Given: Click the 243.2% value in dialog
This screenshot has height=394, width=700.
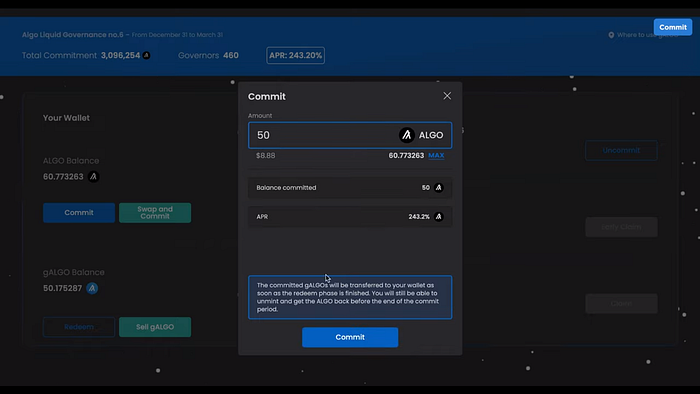Looking at the screenshot, I should (x=419, y=217).
